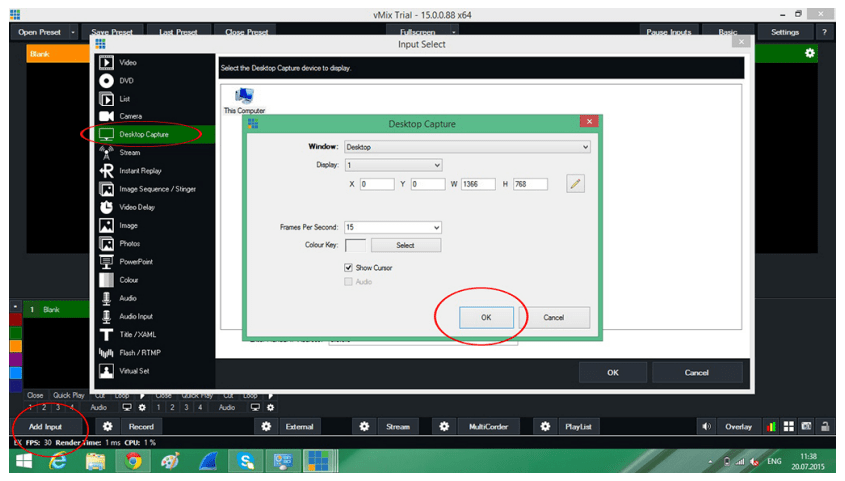
Task: Select This Computer capture device
Action: coord(244,101)
